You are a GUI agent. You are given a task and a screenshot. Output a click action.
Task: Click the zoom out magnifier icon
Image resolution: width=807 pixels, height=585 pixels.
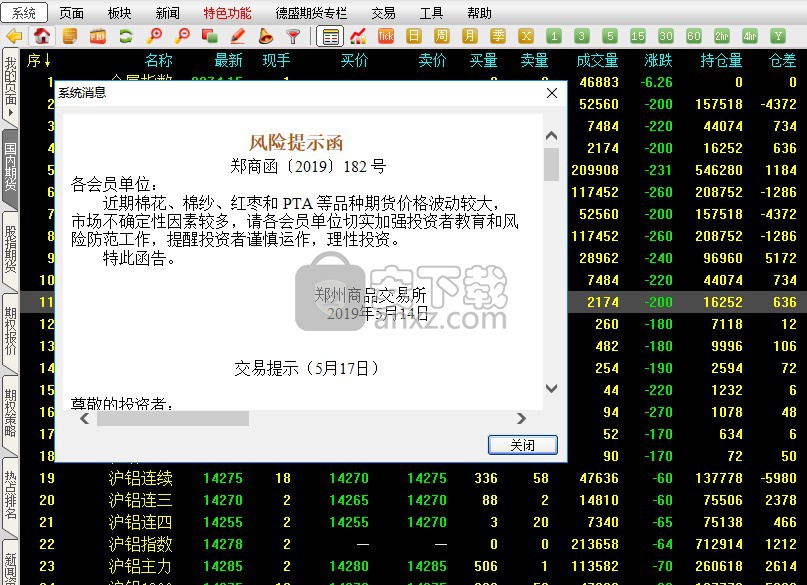182,36
